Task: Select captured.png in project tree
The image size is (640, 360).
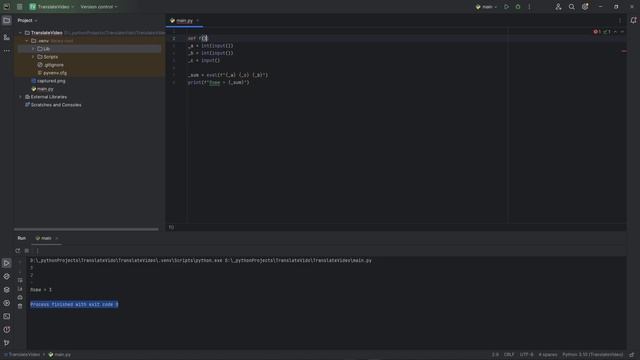Action: tap(48, 81)
